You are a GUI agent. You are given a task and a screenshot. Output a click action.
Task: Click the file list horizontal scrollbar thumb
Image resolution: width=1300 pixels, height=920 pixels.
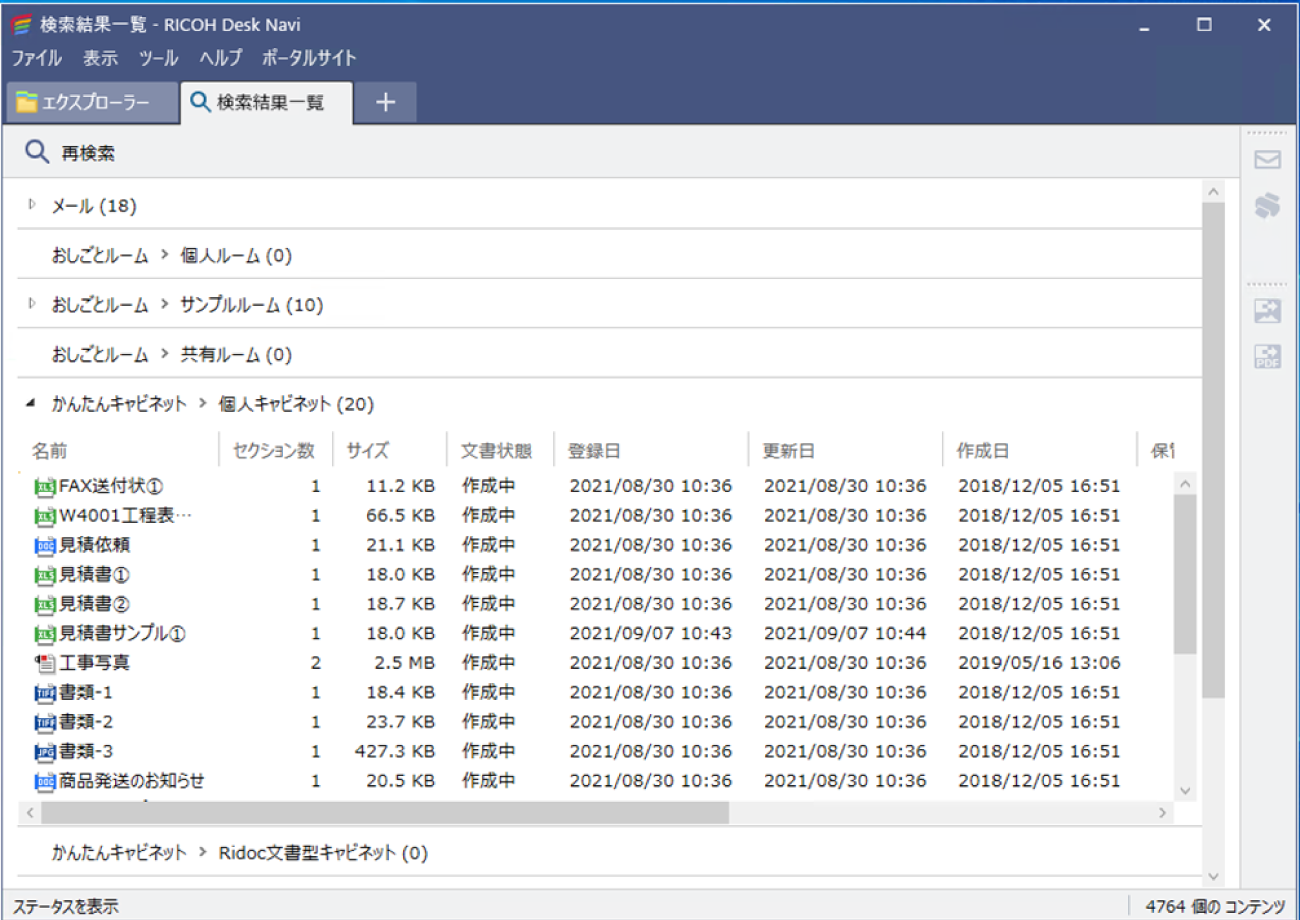coord(385,813)
